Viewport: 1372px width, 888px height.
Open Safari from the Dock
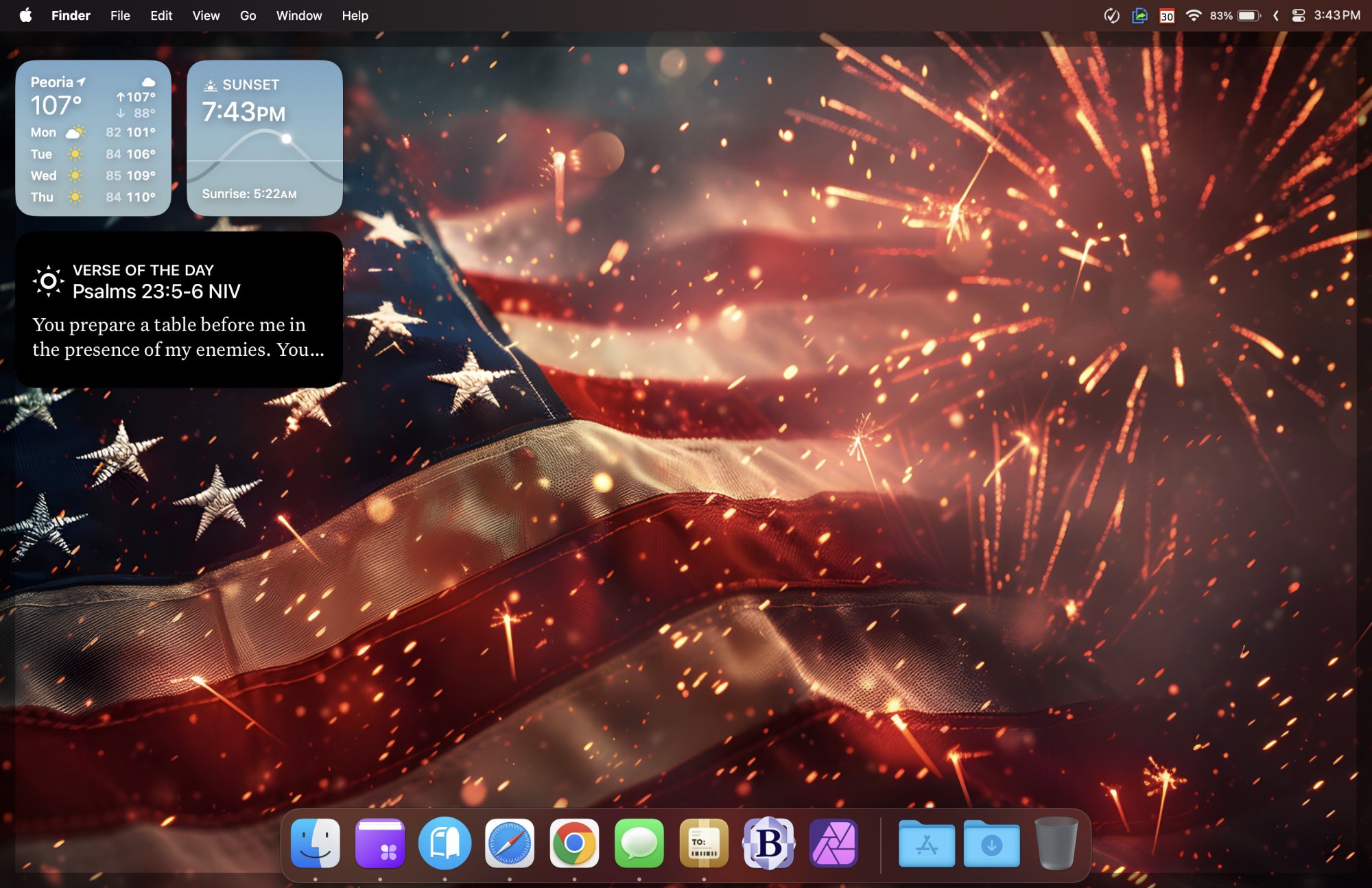(509, 843)
